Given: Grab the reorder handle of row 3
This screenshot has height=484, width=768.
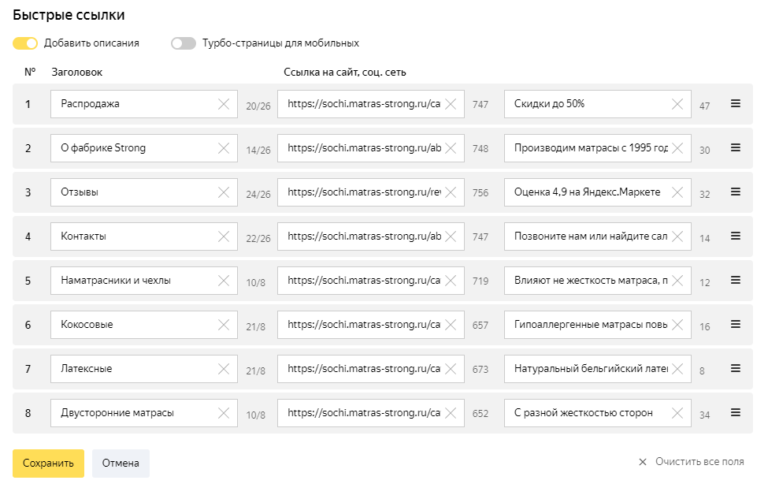Looking at the screenshot, I should 735,192.
